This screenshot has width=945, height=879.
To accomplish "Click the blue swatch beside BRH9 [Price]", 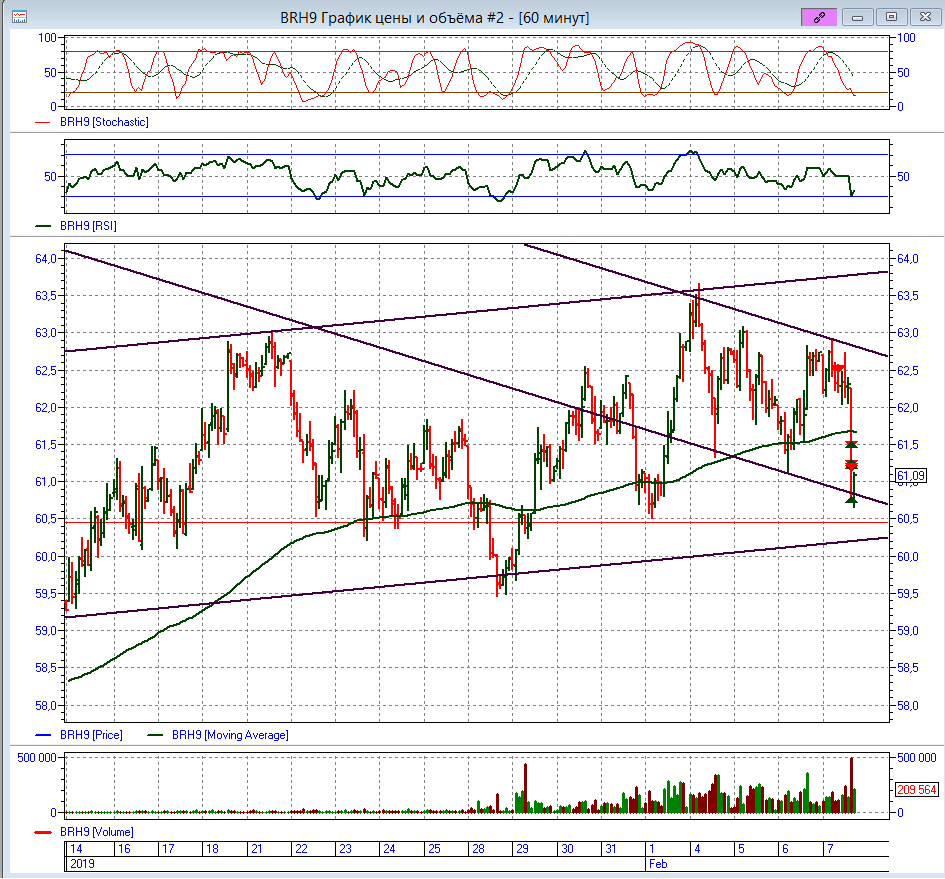I will click(x=44, y=735).
